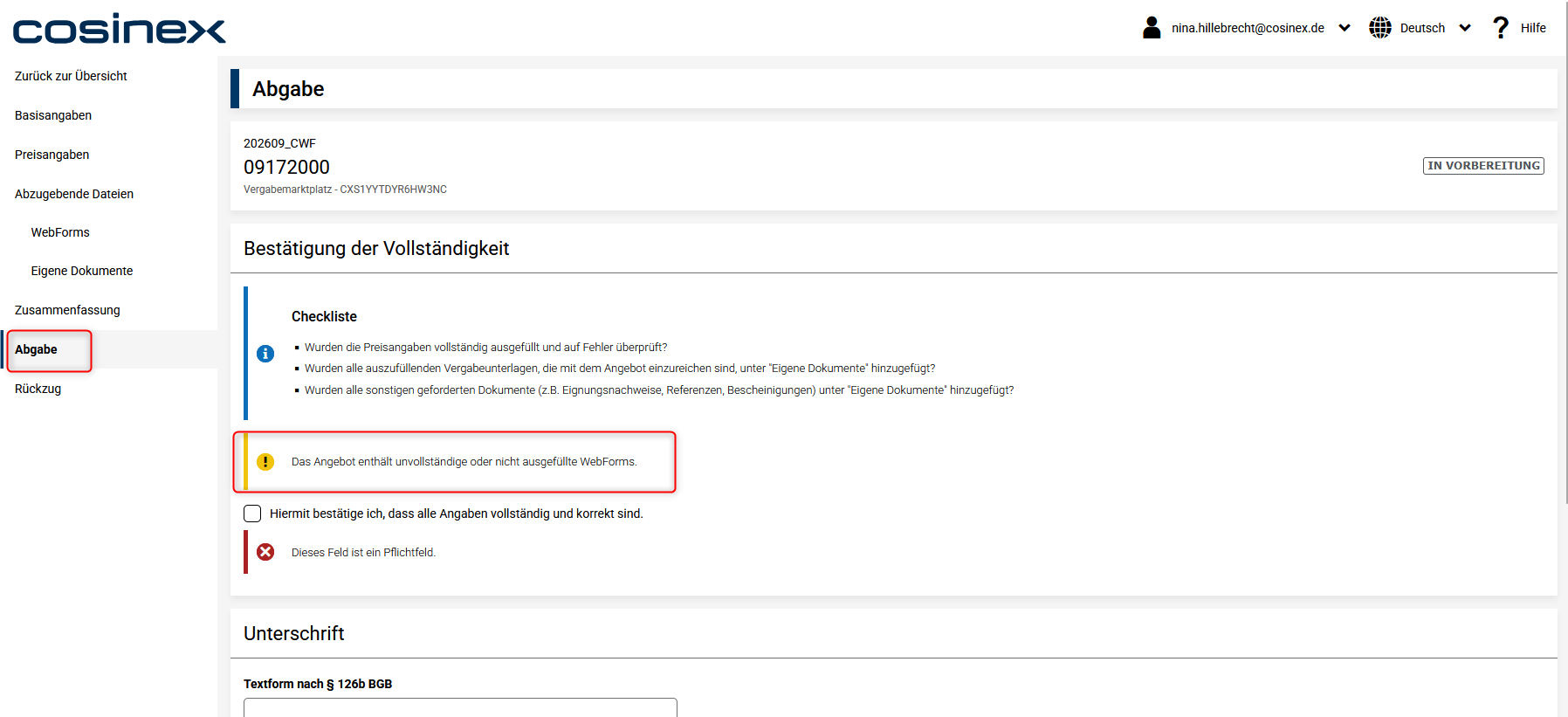Click Zurück zur Übersicht link
The height and width of the screenshot is (717, 1568).
pyautogui.click(x=71, y=76)
